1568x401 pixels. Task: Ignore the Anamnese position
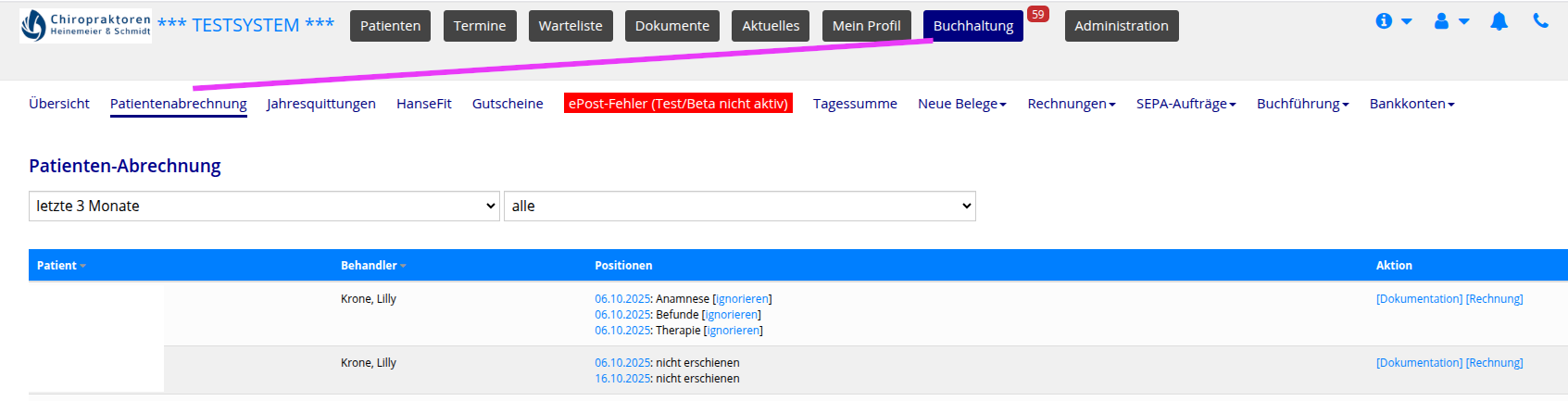742,299
